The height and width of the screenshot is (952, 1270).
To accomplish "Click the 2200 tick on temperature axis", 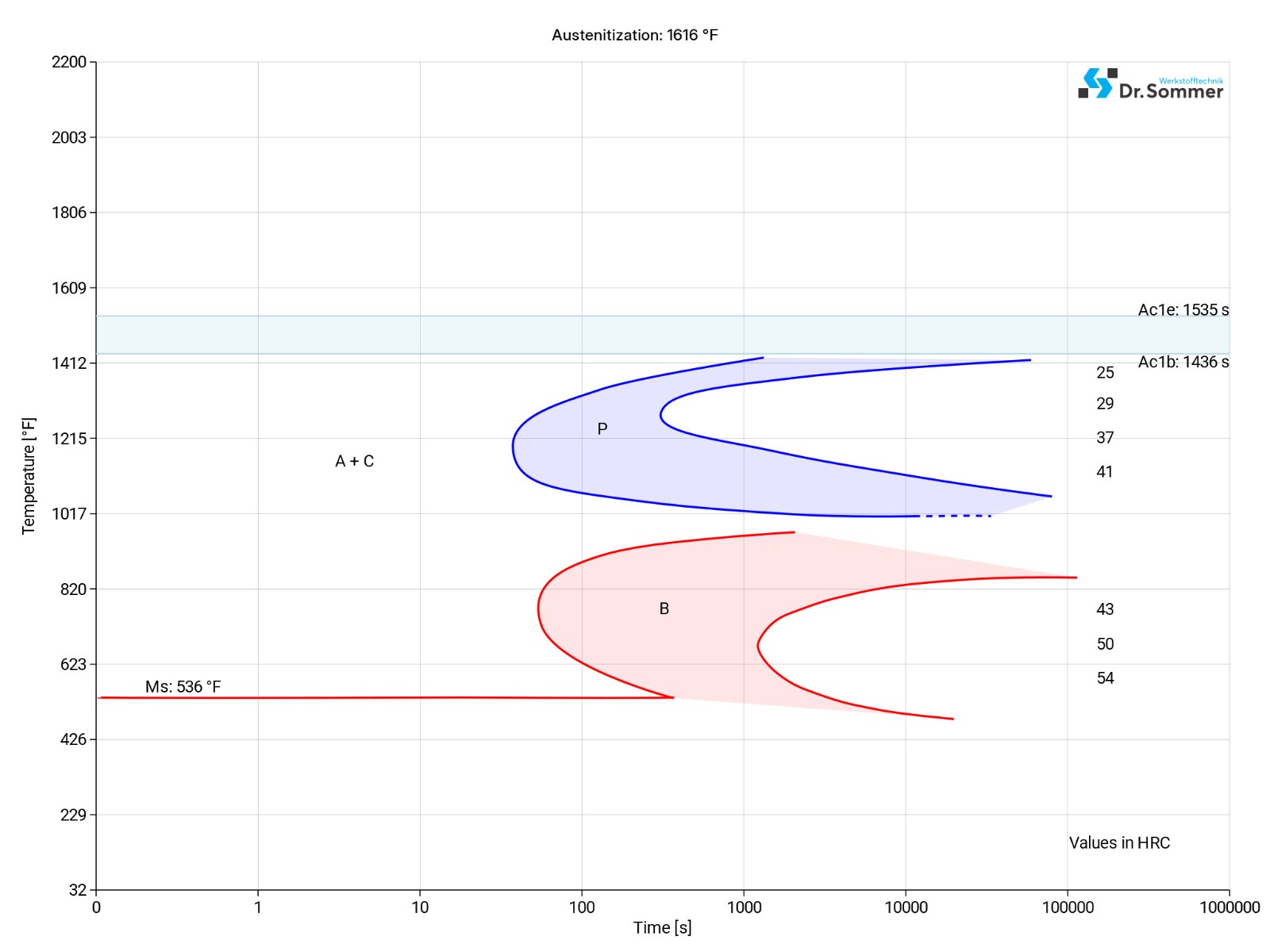I will pyautogui.click(x=69, y=62).
